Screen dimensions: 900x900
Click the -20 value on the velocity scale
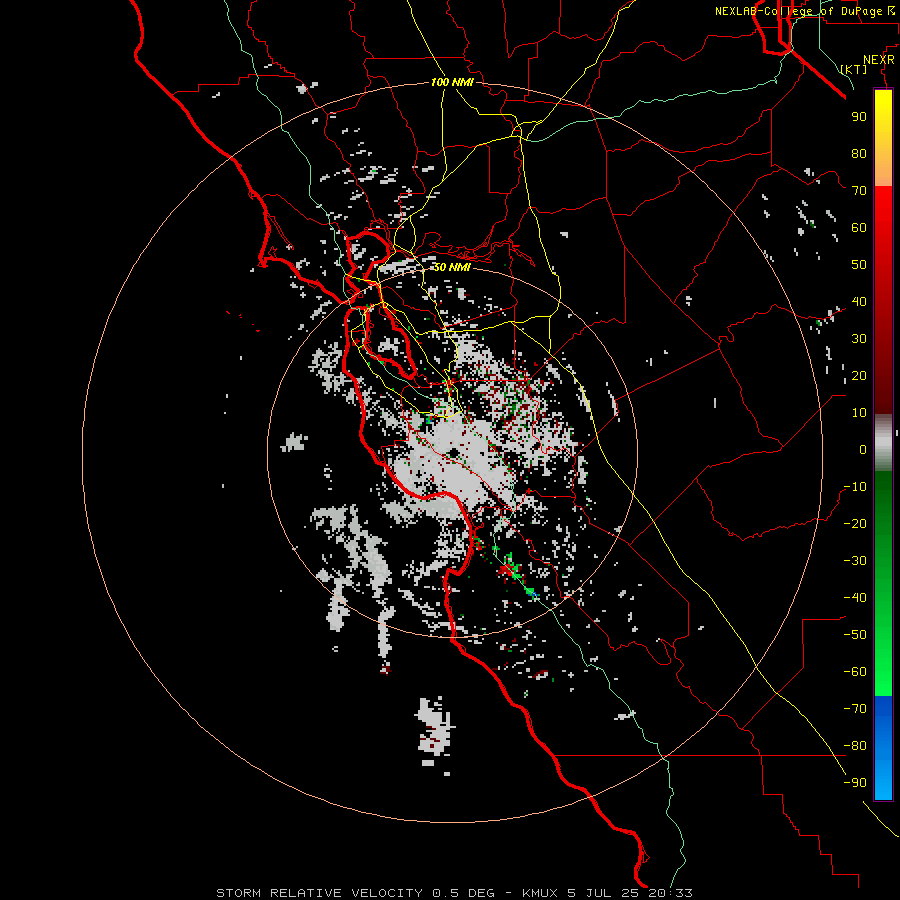[x=855, y=524]
